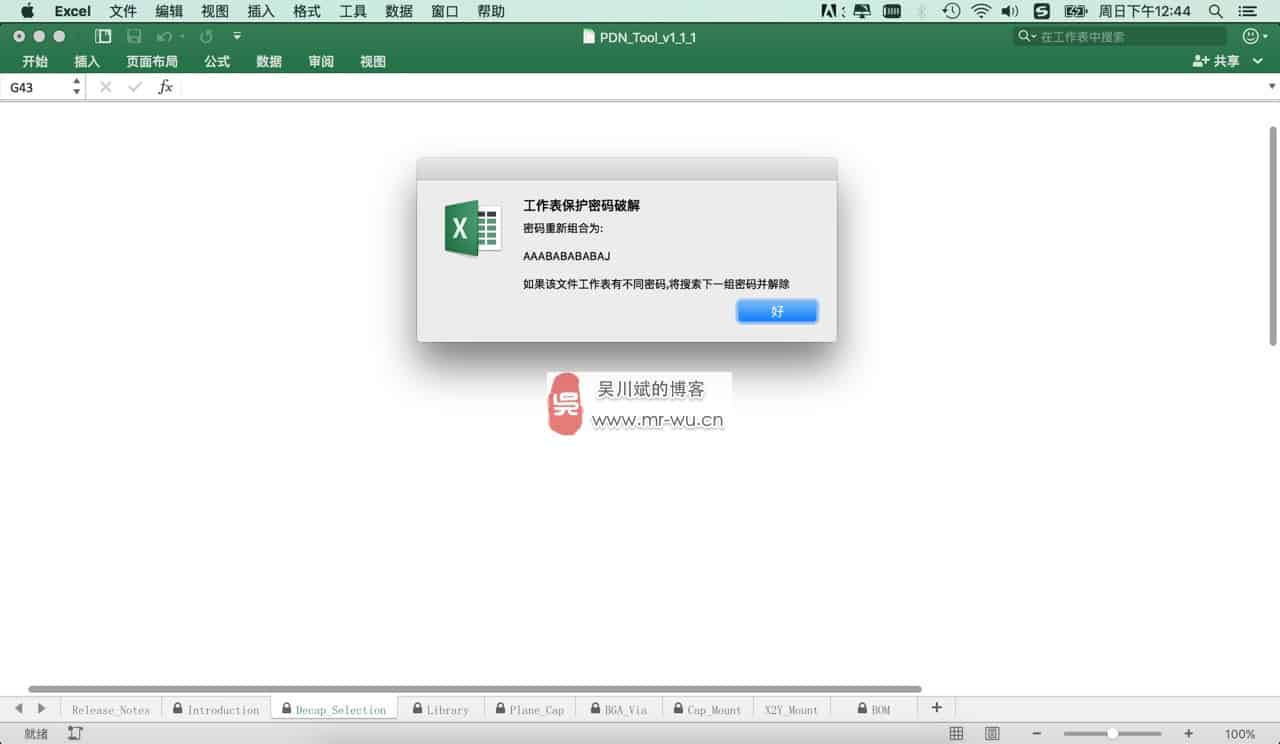Open the 页面布局 ribbon tab
1280x744 pixels.
point(152,61)
